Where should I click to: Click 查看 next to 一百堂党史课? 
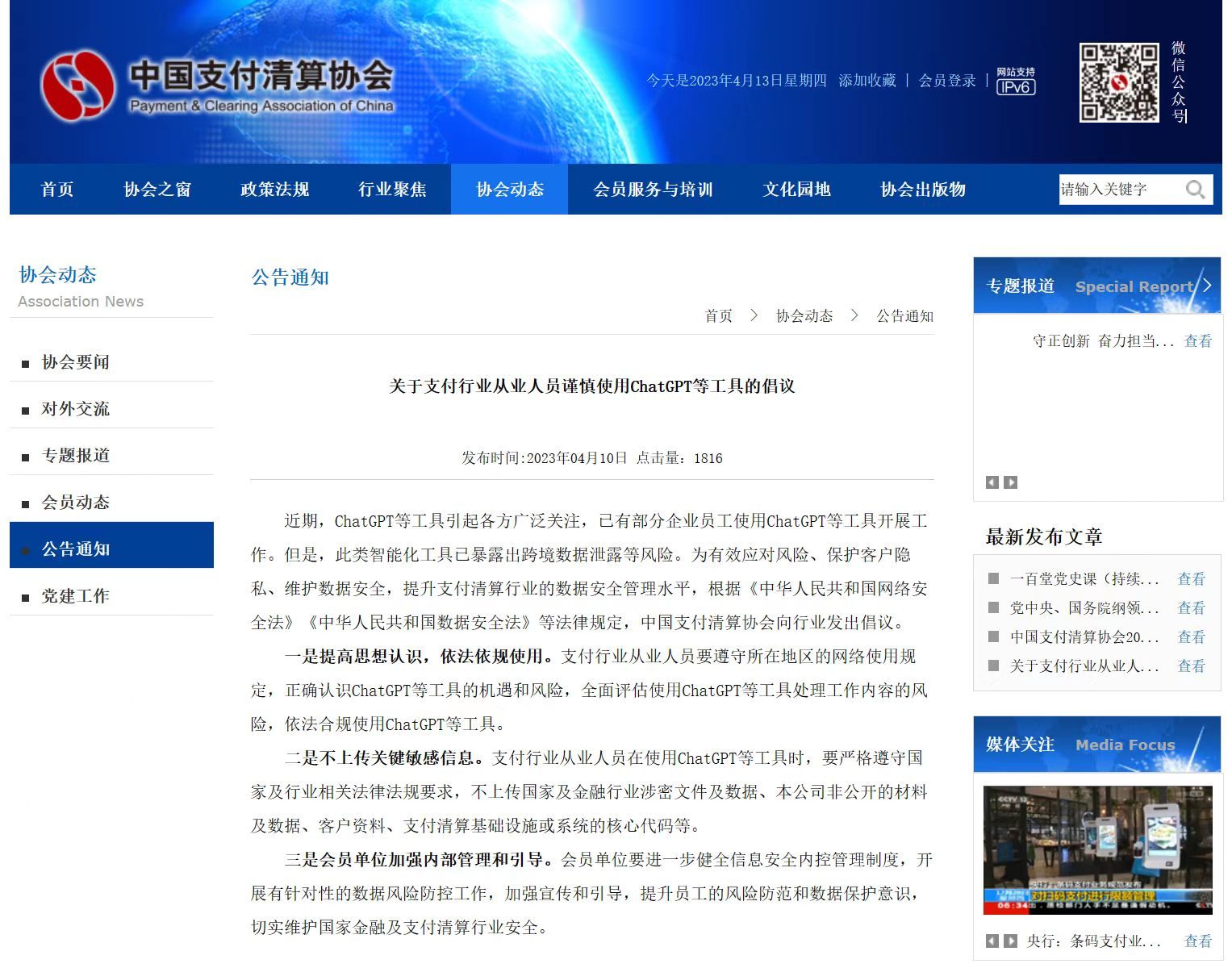(x=1192, y=579)
